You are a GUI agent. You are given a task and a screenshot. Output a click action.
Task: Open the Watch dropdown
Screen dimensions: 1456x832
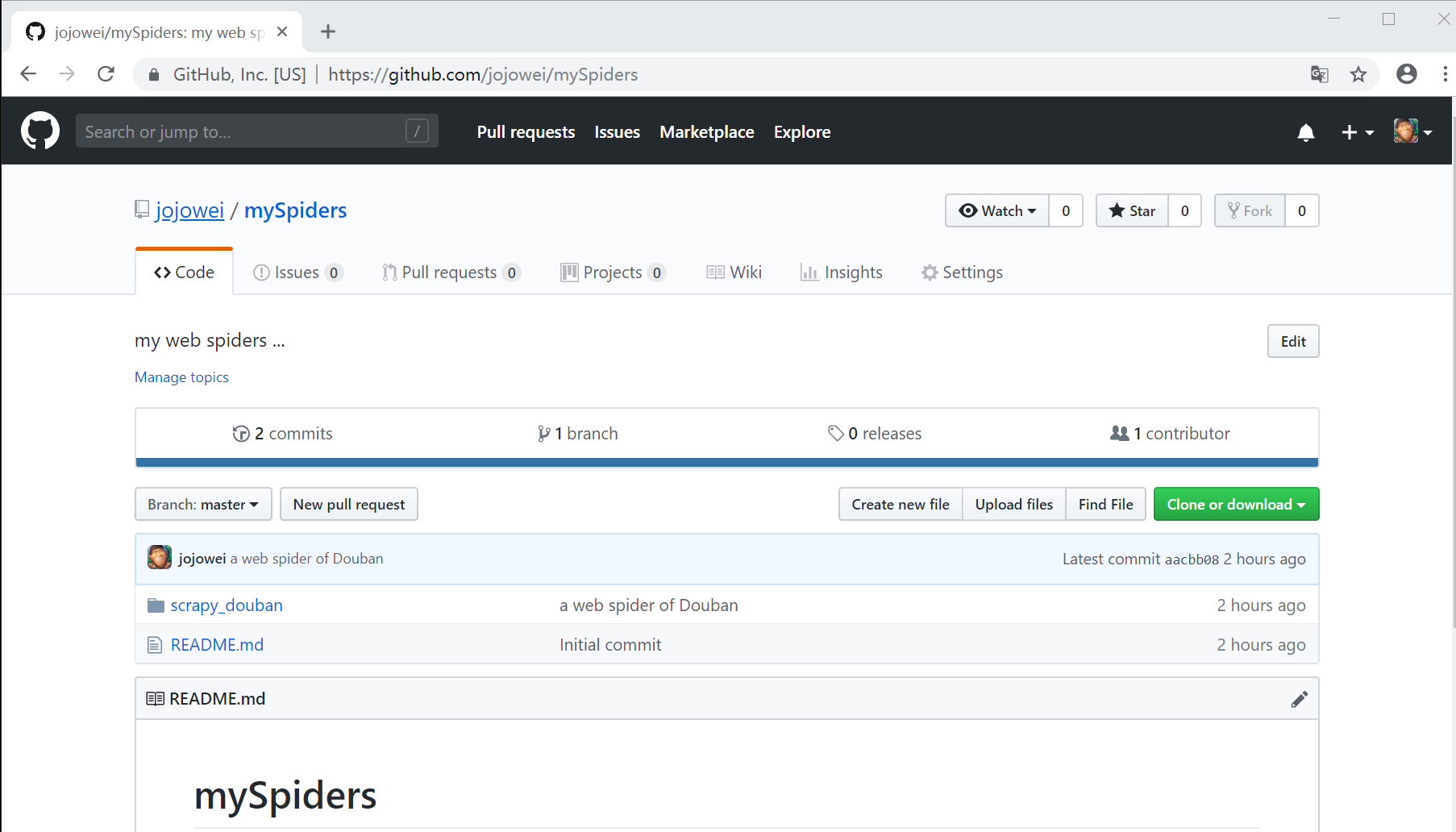point(997,210)
